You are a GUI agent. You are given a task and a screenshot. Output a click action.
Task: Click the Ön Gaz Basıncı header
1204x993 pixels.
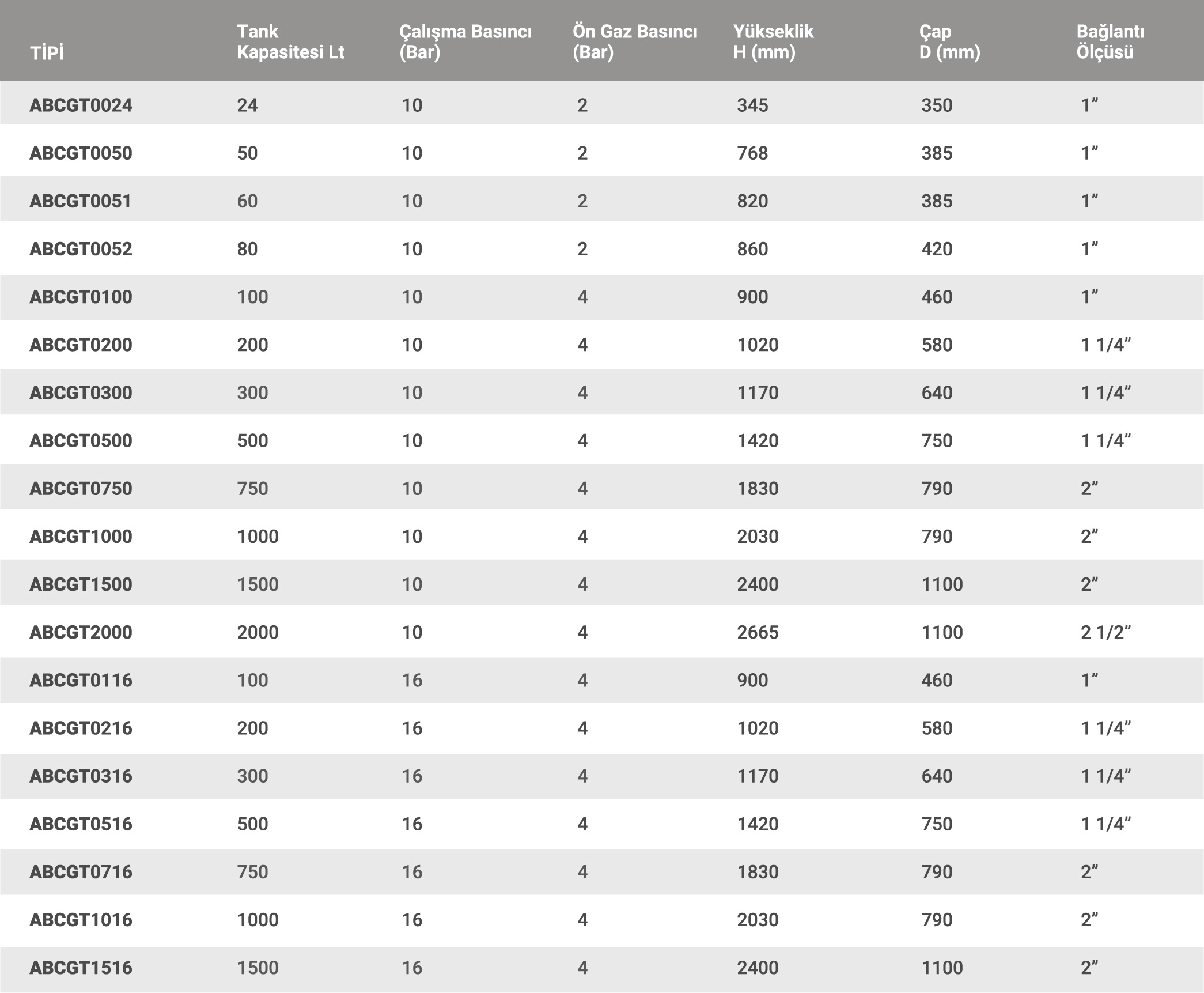[x=634, y=41]
